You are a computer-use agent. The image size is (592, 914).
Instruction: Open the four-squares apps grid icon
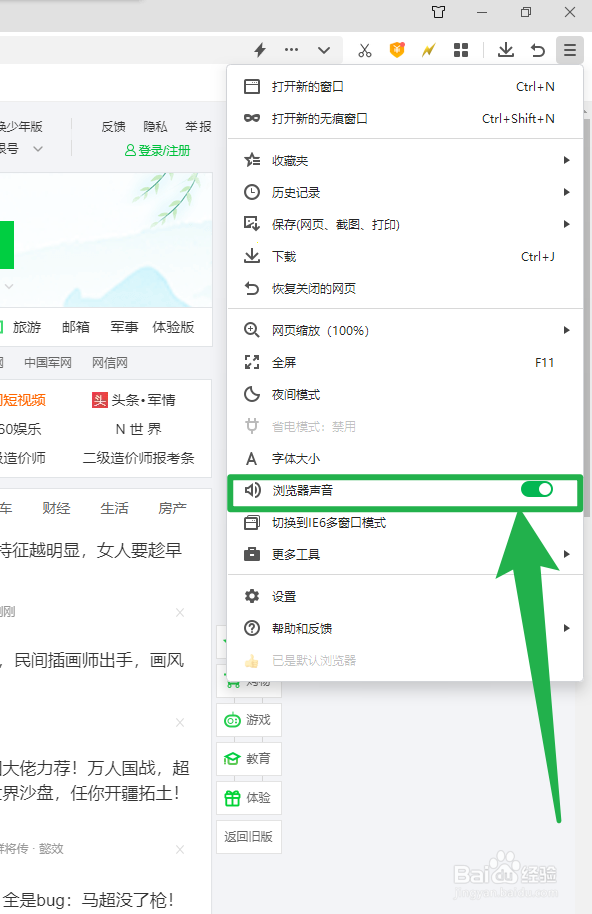click(461, 50)
